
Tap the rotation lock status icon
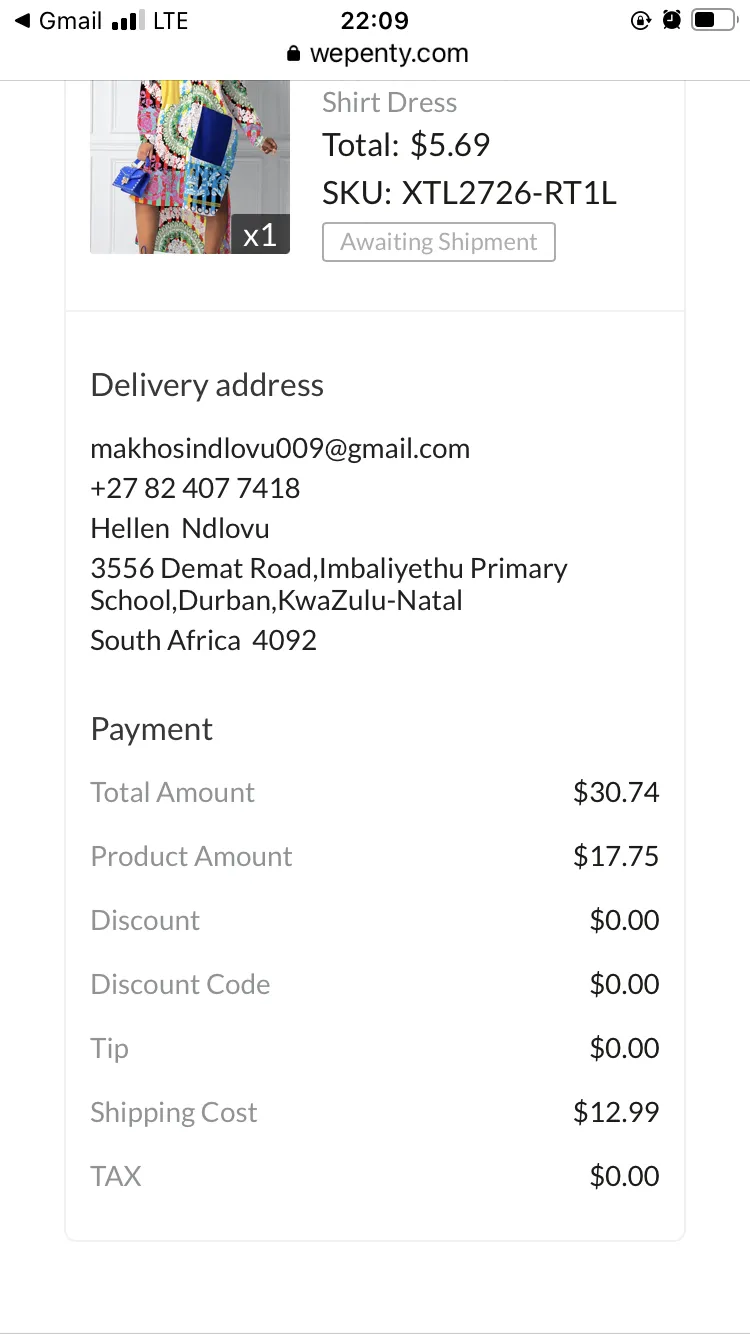pyautogui.click(x=641, y=20)
